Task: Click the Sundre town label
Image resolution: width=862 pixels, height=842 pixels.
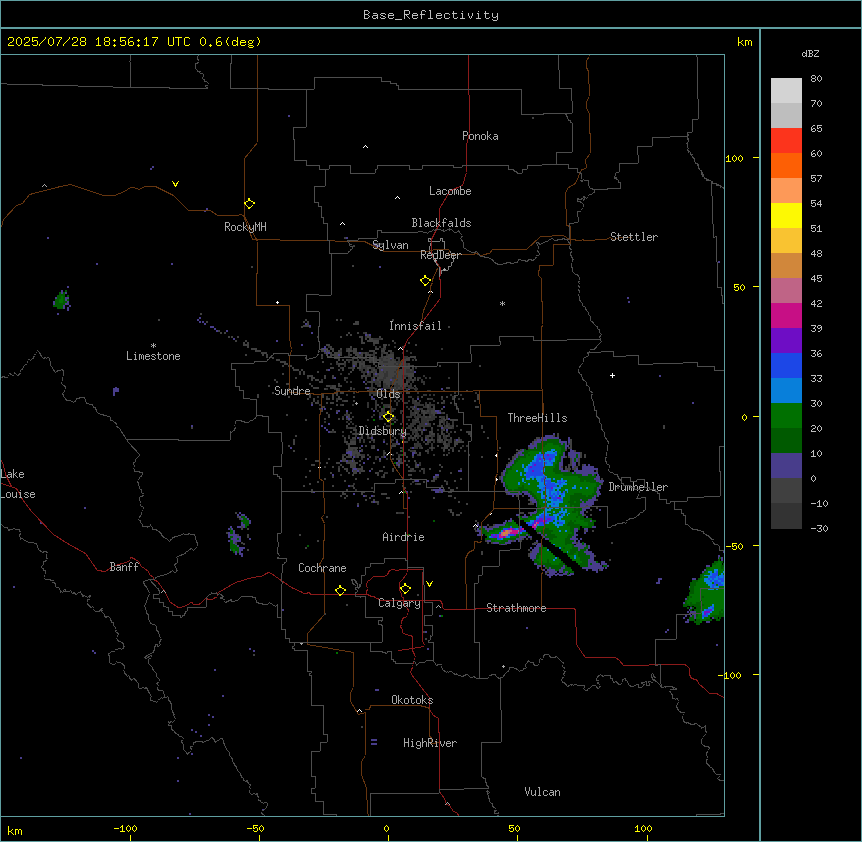Action: click(292, 391)
